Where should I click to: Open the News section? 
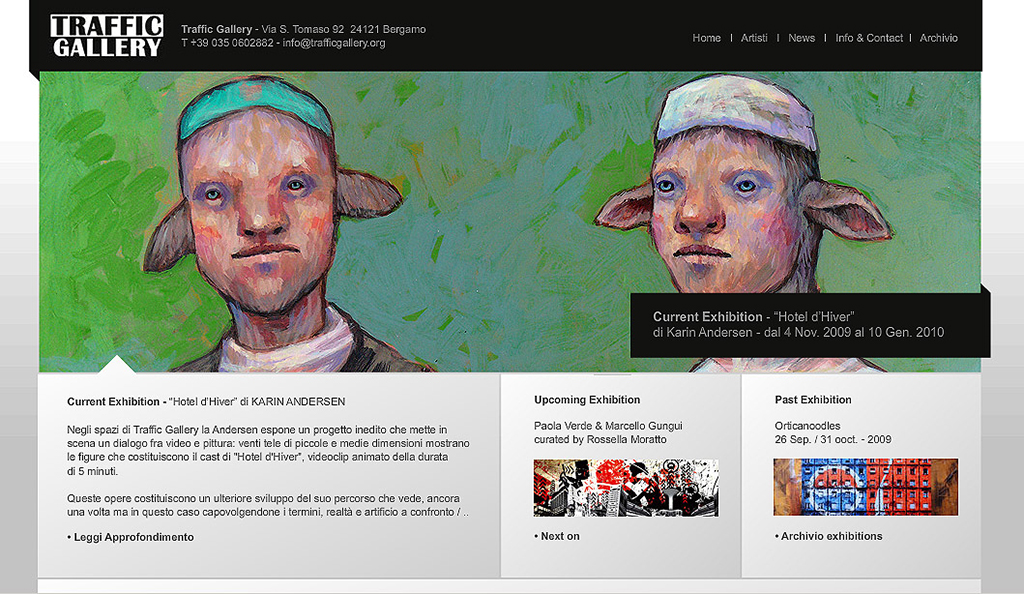(801, 38)
